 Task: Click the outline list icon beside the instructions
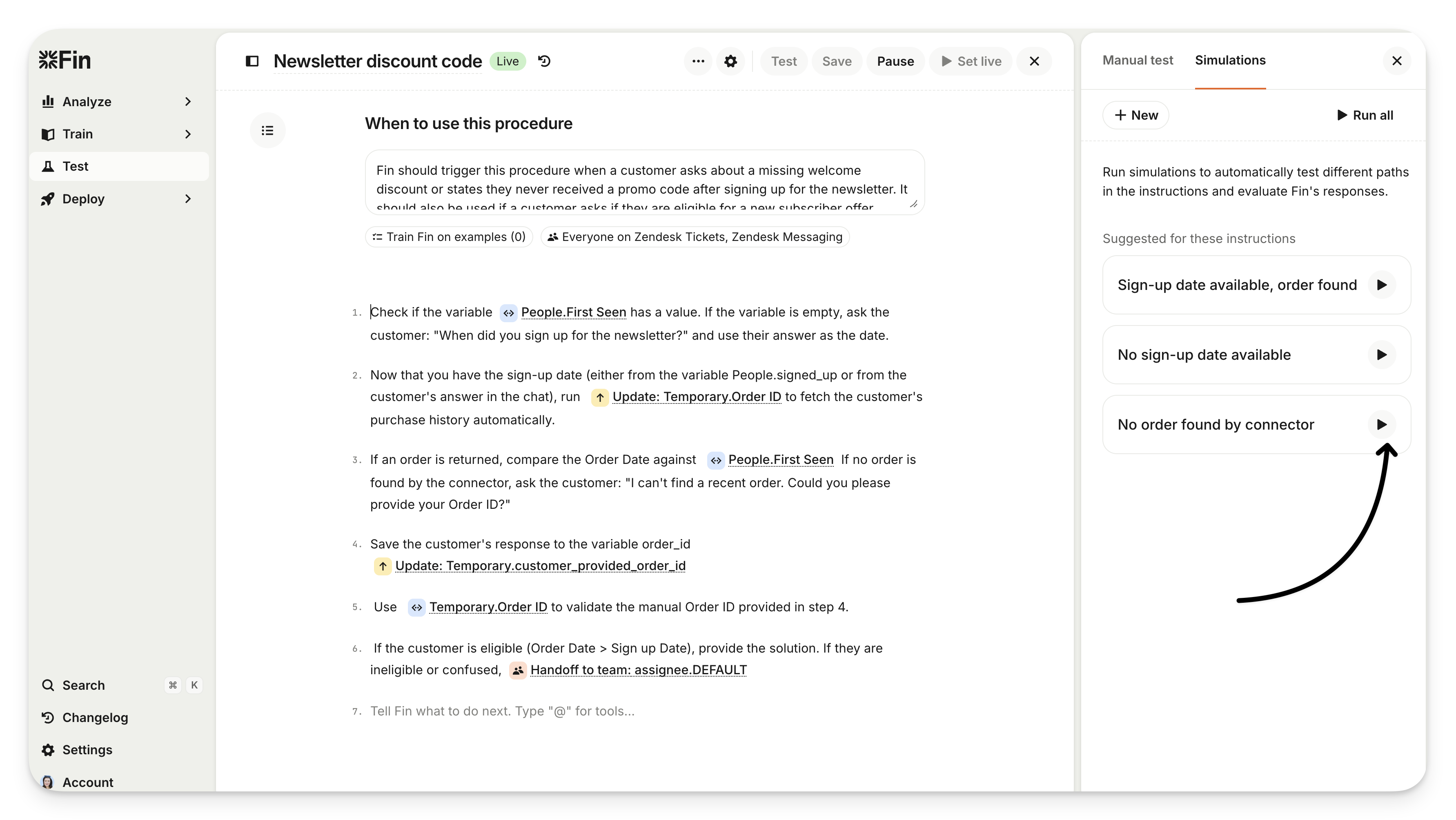click(267, 131)
